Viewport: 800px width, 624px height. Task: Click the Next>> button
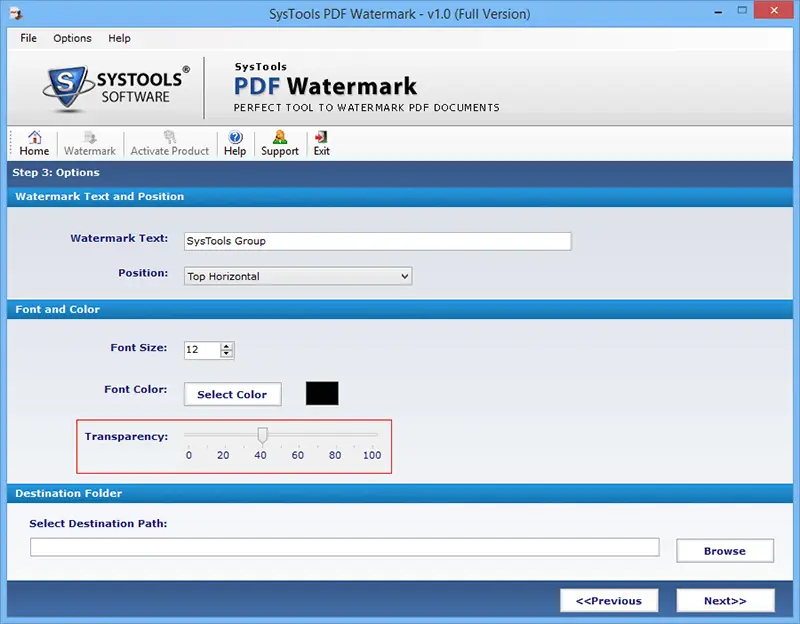coord(725,601)
